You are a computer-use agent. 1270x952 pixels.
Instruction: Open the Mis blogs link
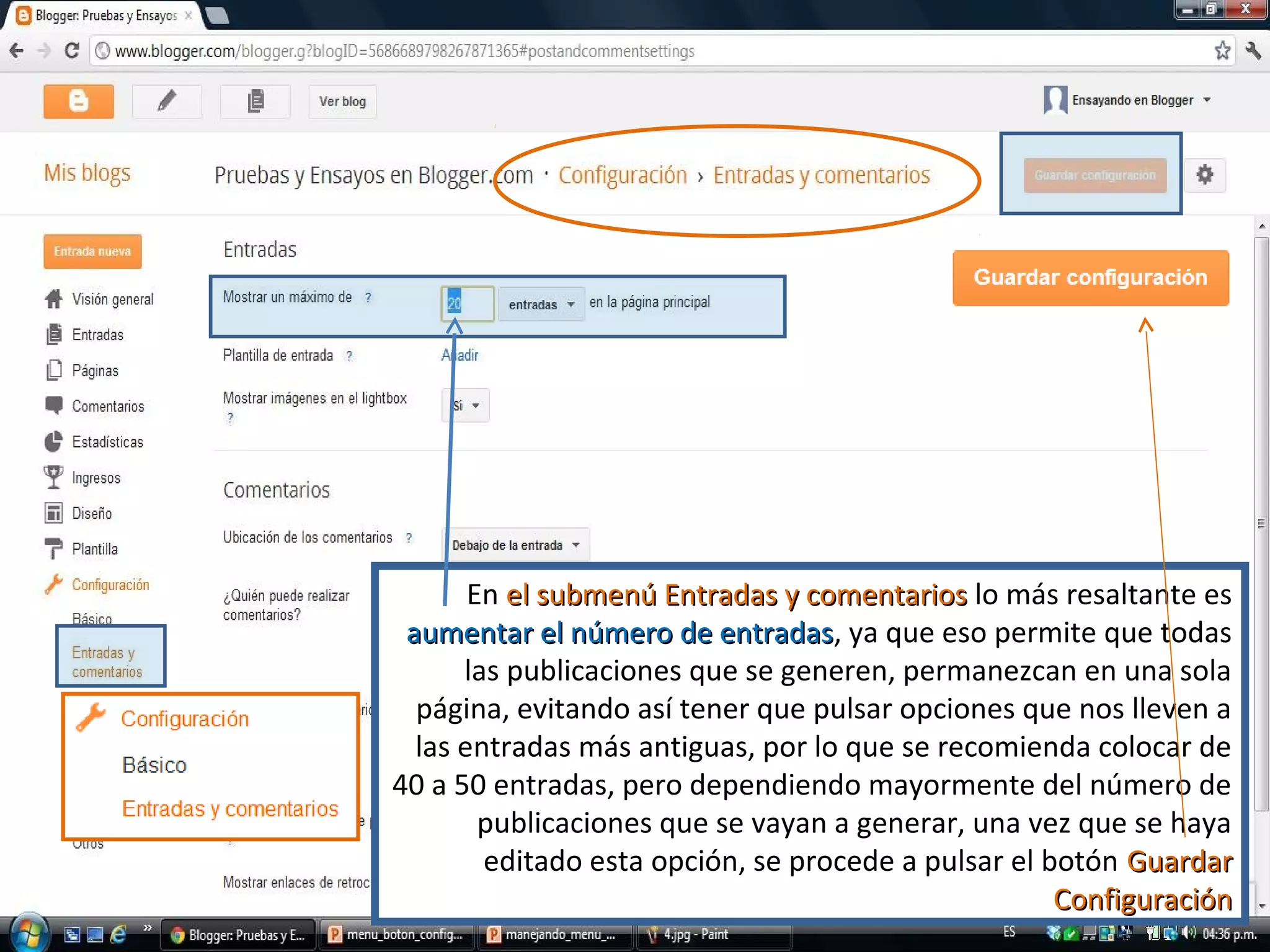coord(87,173)
